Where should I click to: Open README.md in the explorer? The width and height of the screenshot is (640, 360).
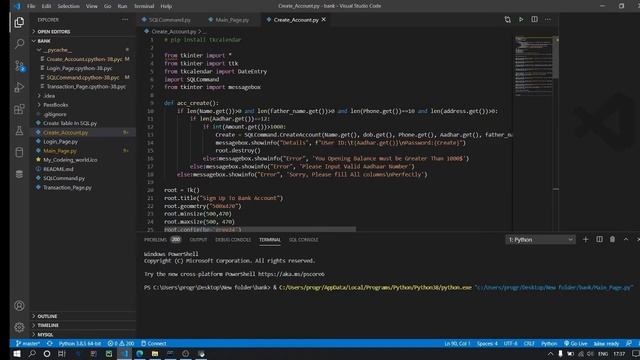[x=58, y=169]
